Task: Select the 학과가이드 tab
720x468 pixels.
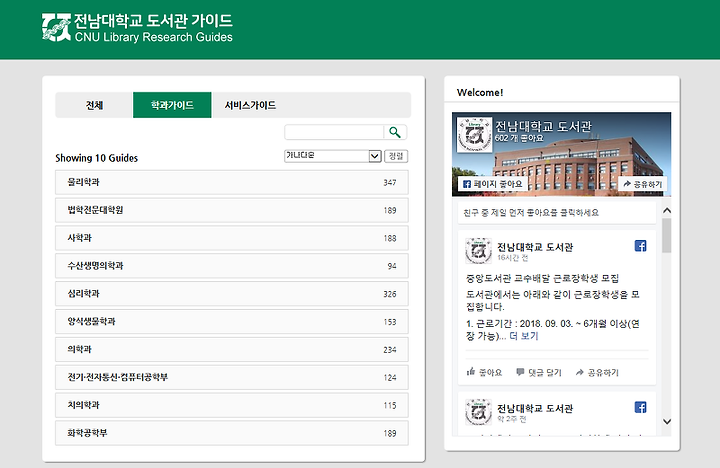Action: pyautogui.click(x=172, y=105)
